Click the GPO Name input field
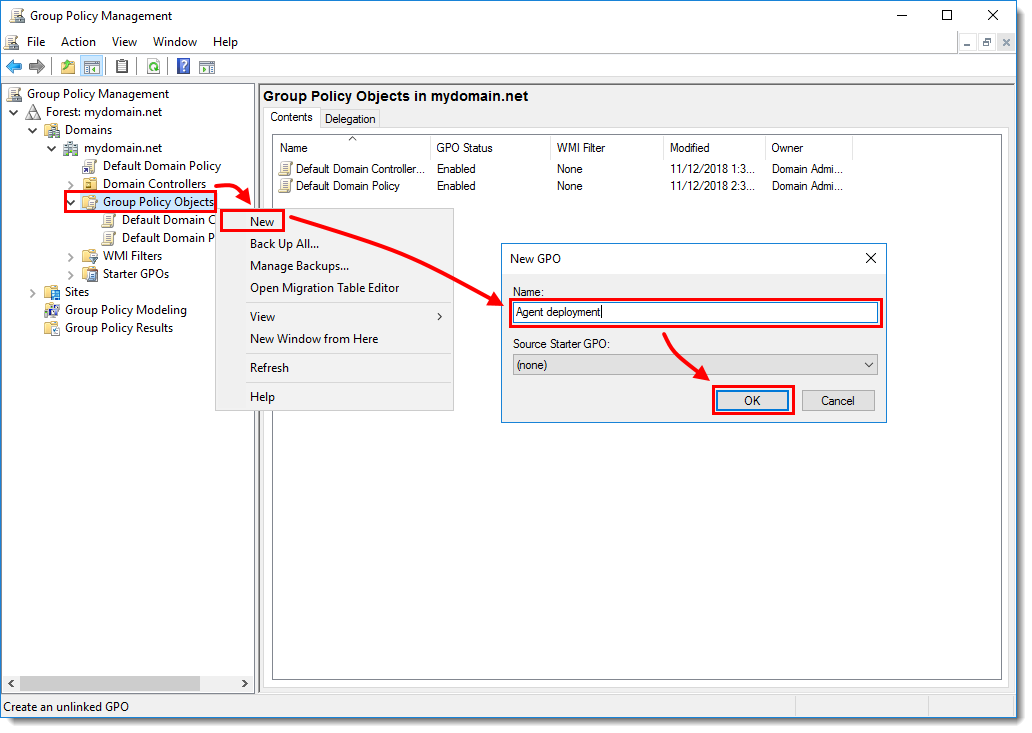The image size is (1032, 733). coord(695,312)
